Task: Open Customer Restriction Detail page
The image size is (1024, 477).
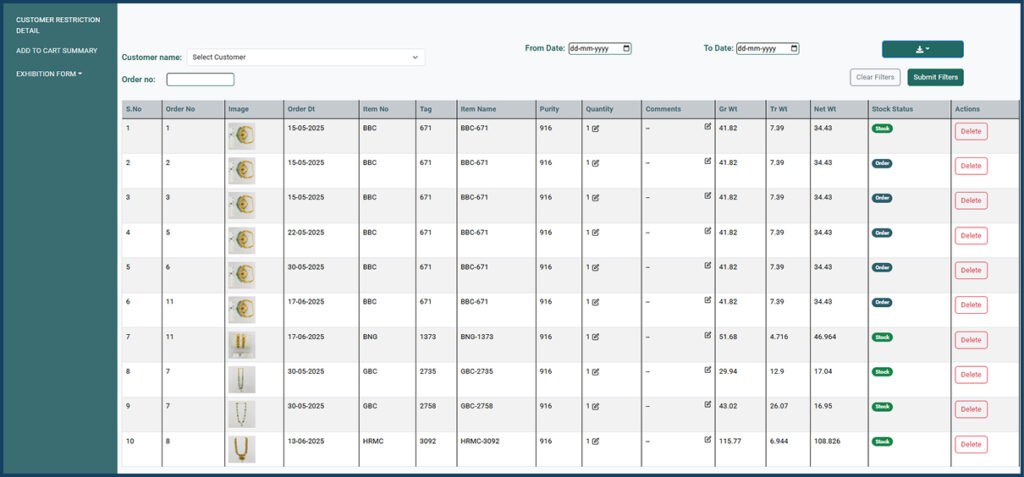Action: pos(58,25)
